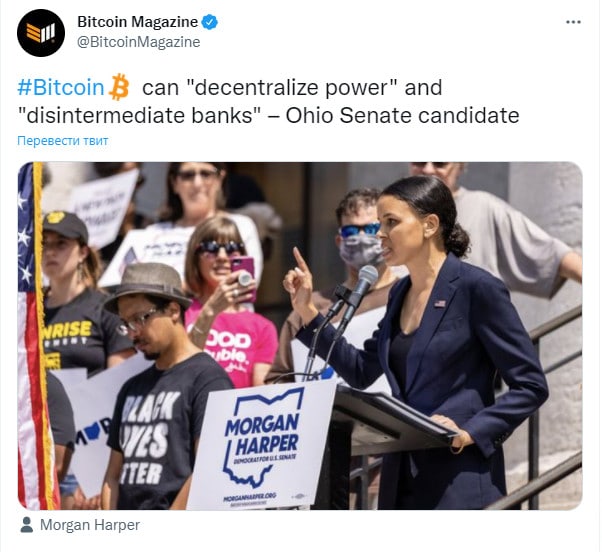Open the #Bitcoin hashtag

[61, 87]
